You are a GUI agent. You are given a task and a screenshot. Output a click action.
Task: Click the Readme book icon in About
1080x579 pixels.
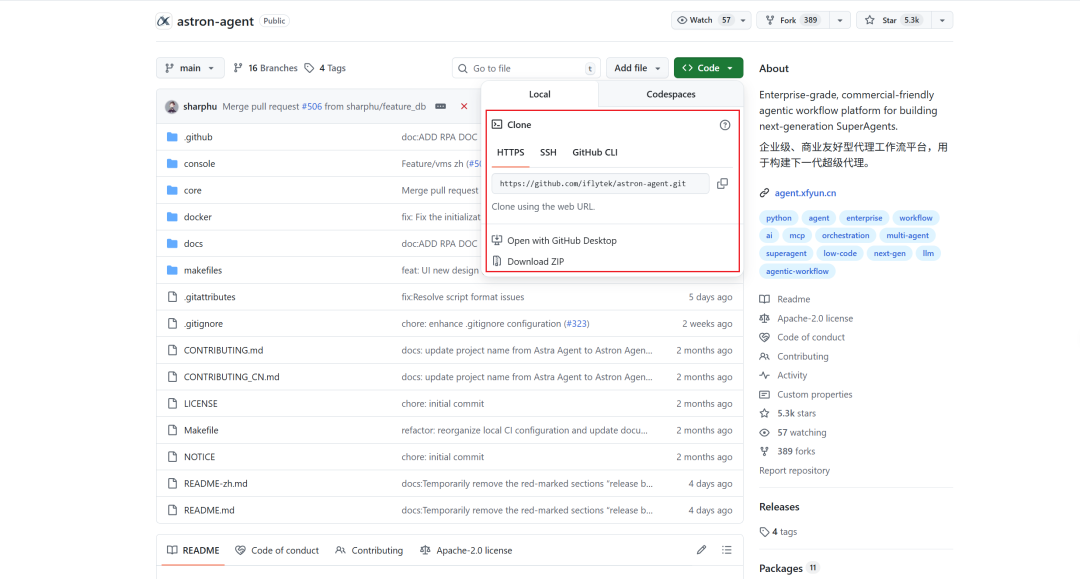(x=765, y=299)
